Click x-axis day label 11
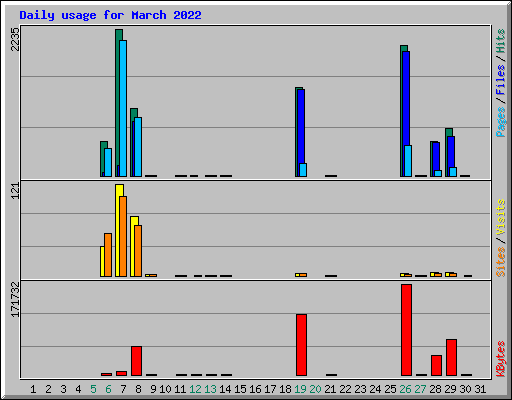The height and width of the screenshot is (400, 512). 180,389
